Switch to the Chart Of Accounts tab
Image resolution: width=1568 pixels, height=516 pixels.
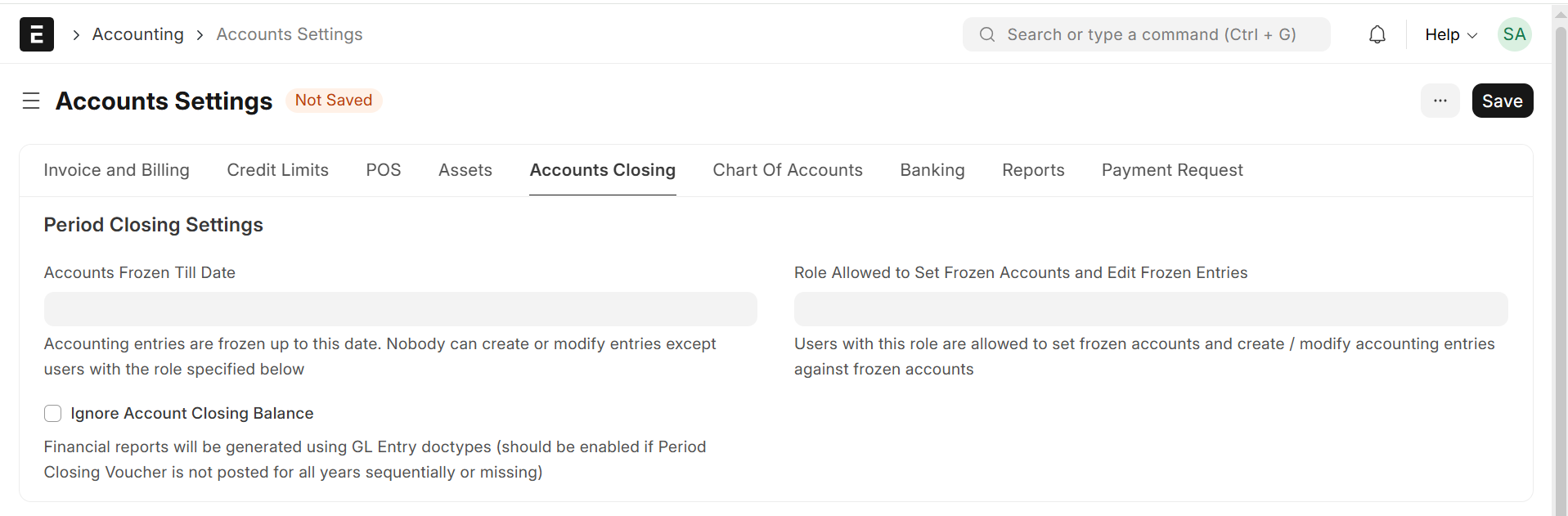[x=788, y=170]
